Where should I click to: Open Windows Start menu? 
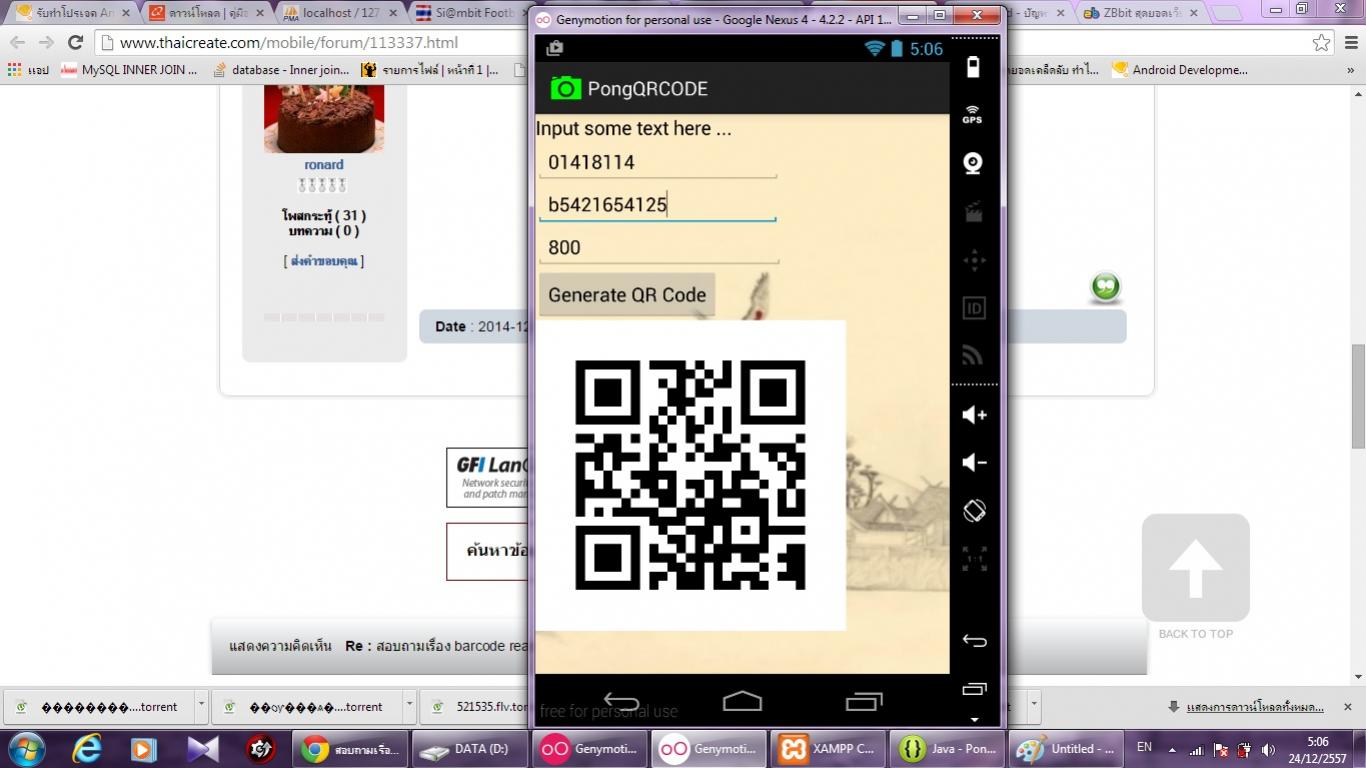(x=25, y=748)
